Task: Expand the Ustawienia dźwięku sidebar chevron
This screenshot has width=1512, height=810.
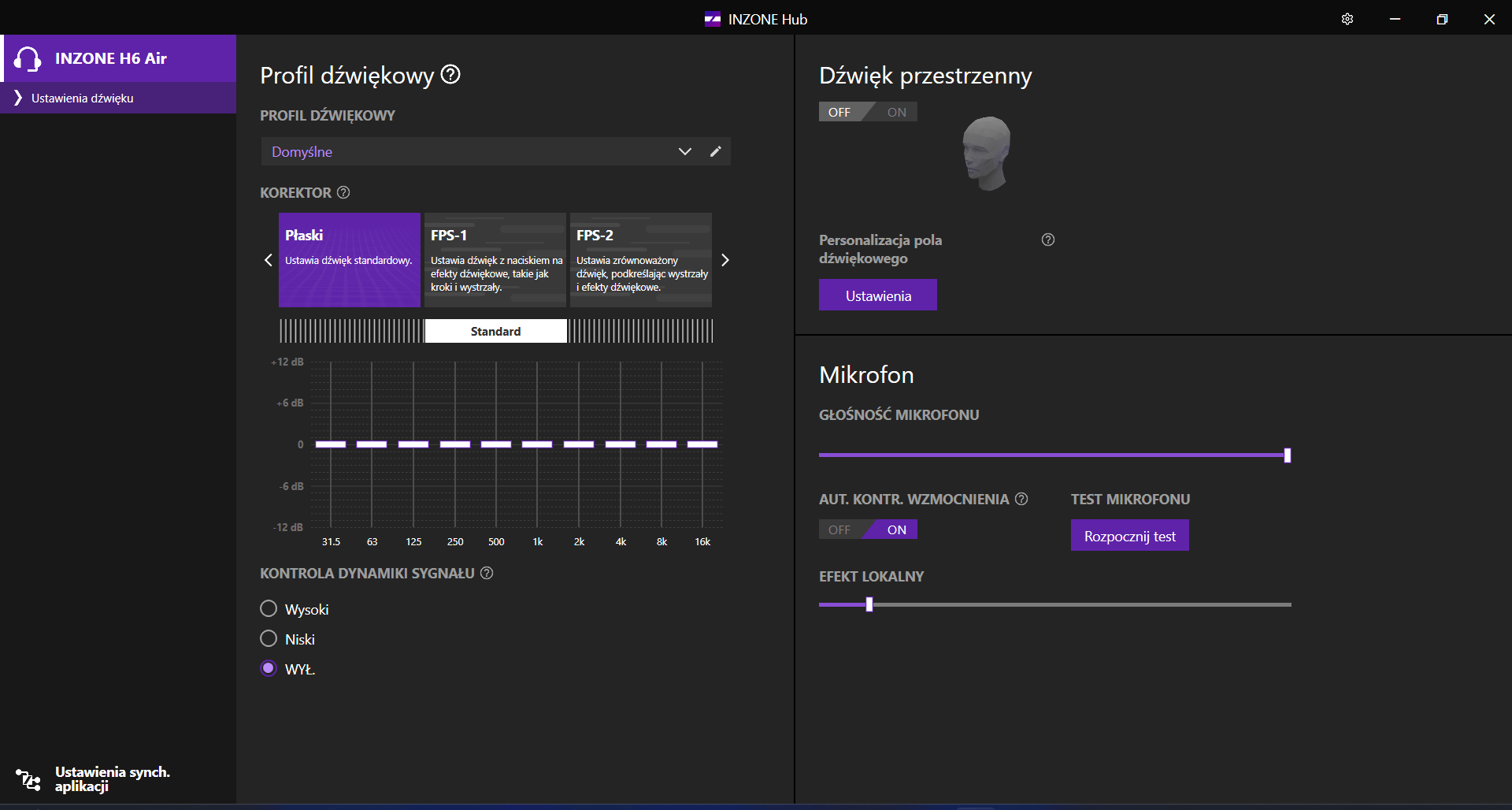Action: tap(18, 98)
